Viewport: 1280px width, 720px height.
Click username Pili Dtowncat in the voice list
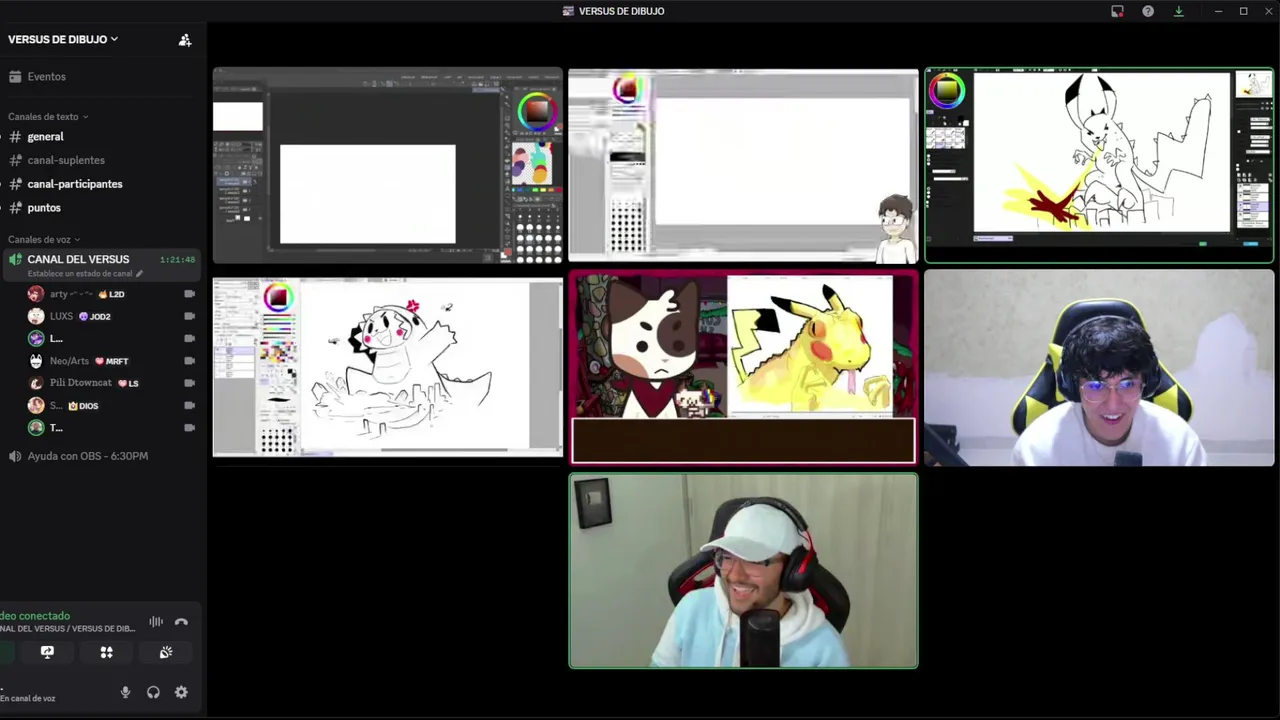pos(81,383)
